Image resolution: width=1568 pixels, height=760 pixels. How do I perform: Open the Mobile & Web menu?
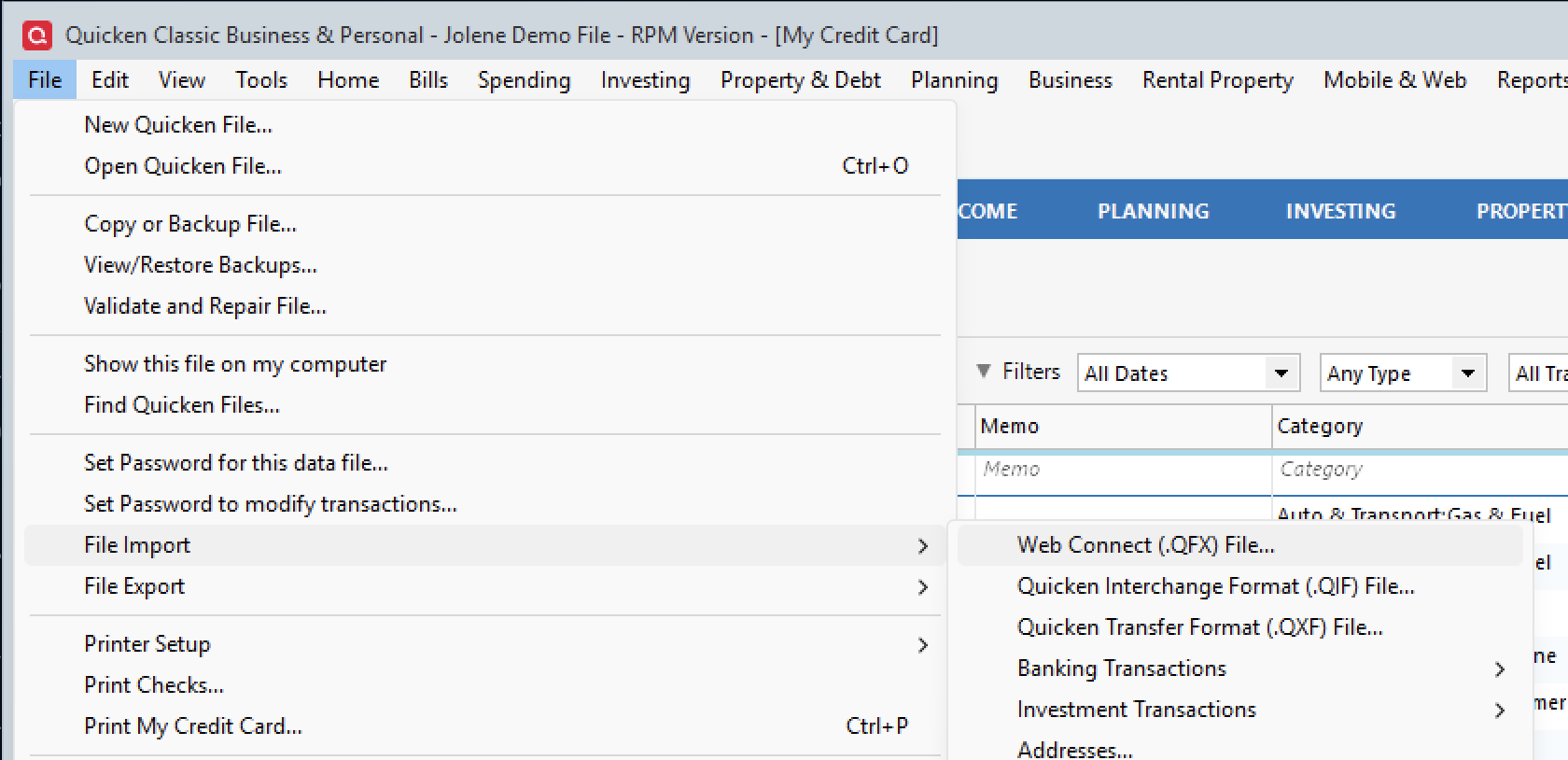point(1394,80)
